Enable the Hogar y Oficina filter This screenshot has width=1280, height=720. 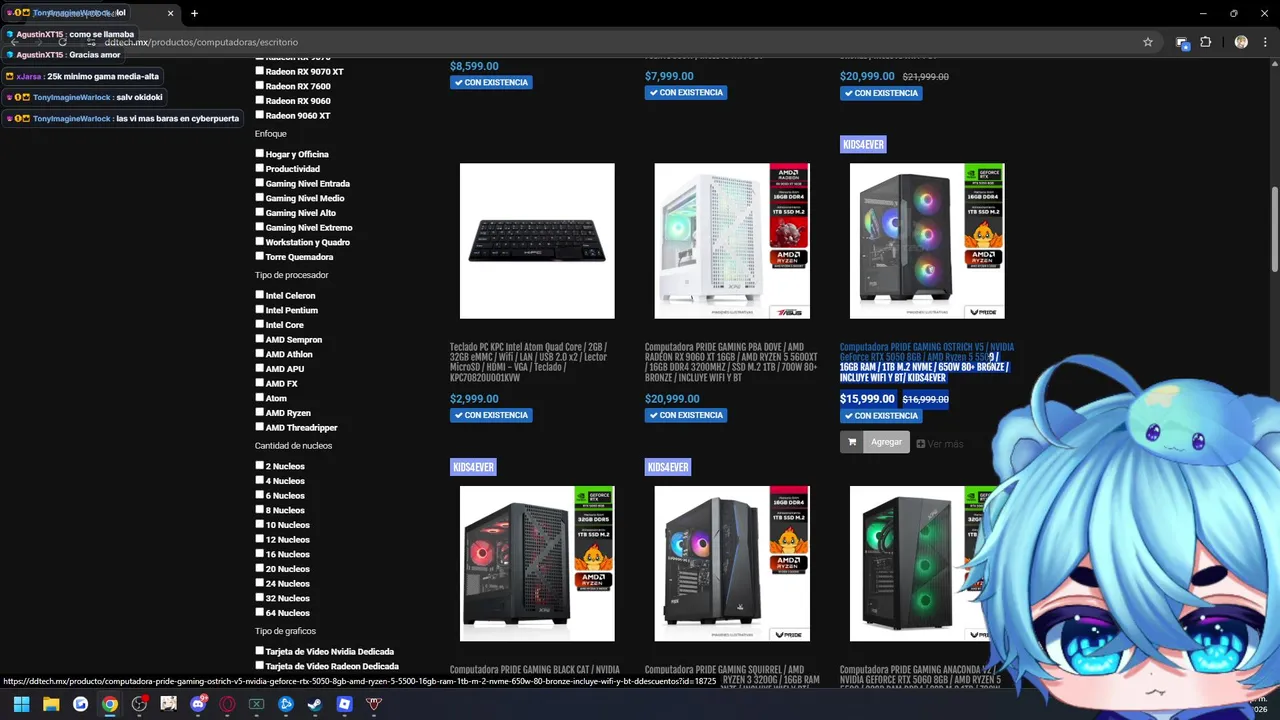(260, 154)
